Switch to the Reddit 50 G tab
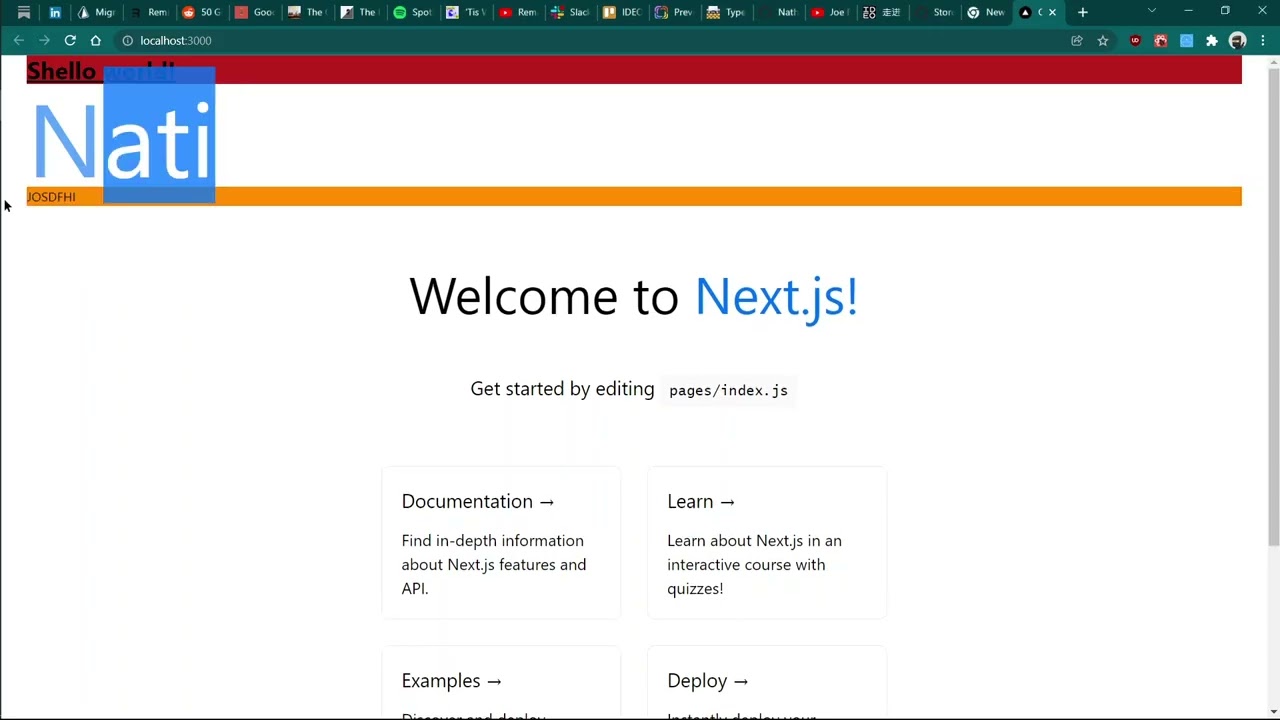 [x=201, y=12]
